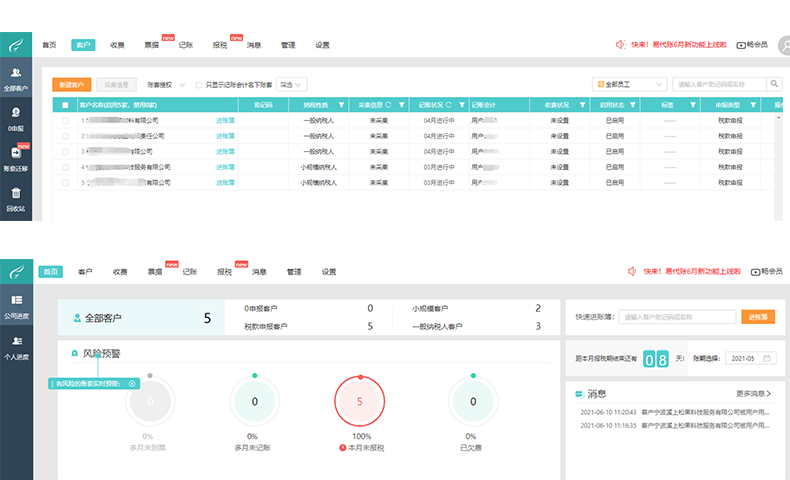The height and width of the screenshot is (480, 790).
Task: Expand the 筛选 dropdown
Action: 291,85
